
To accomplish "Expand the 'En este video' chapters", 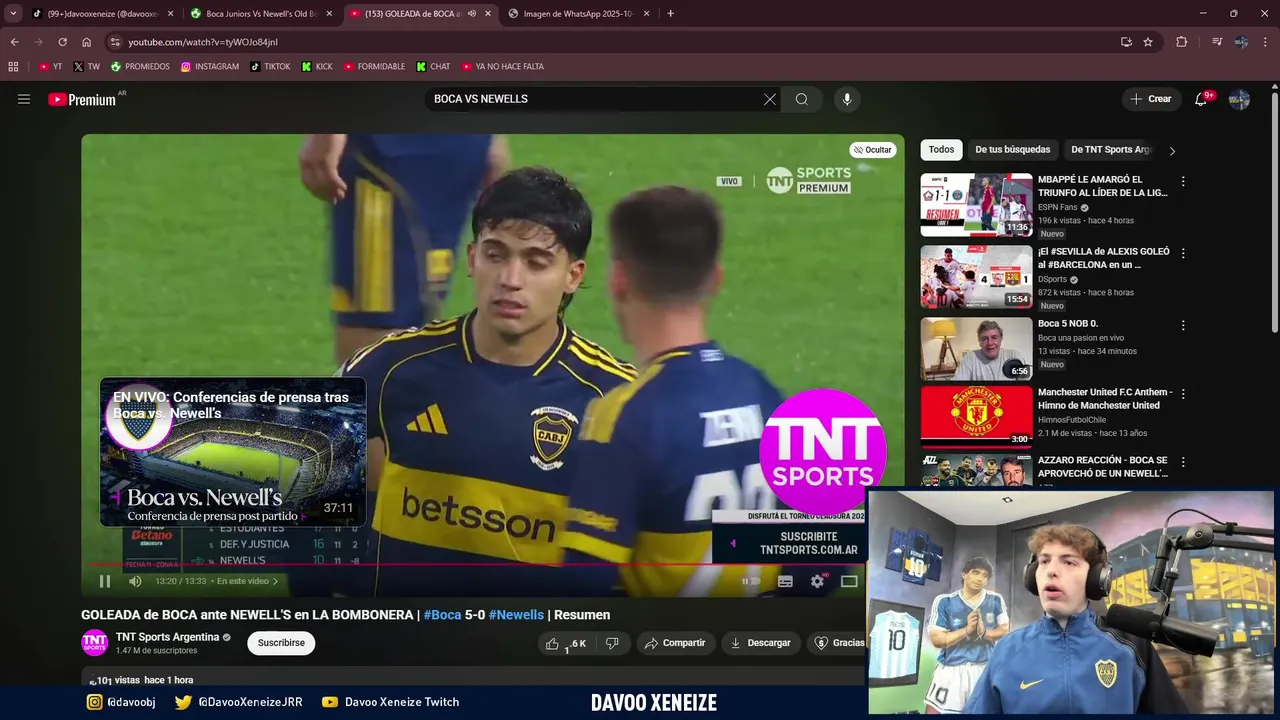I will 247,581.
